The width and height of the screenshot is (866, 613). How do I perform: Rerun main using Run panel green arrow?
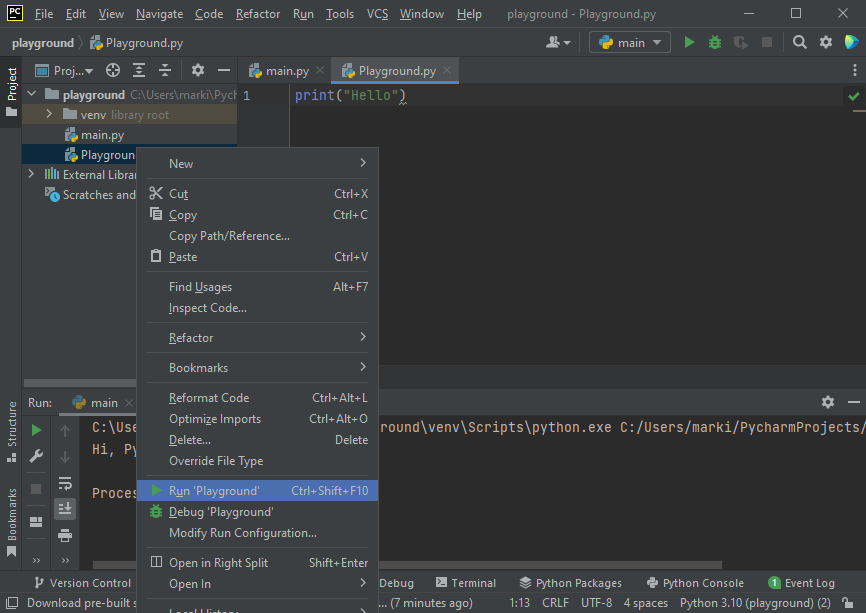[x=36, y=430]
